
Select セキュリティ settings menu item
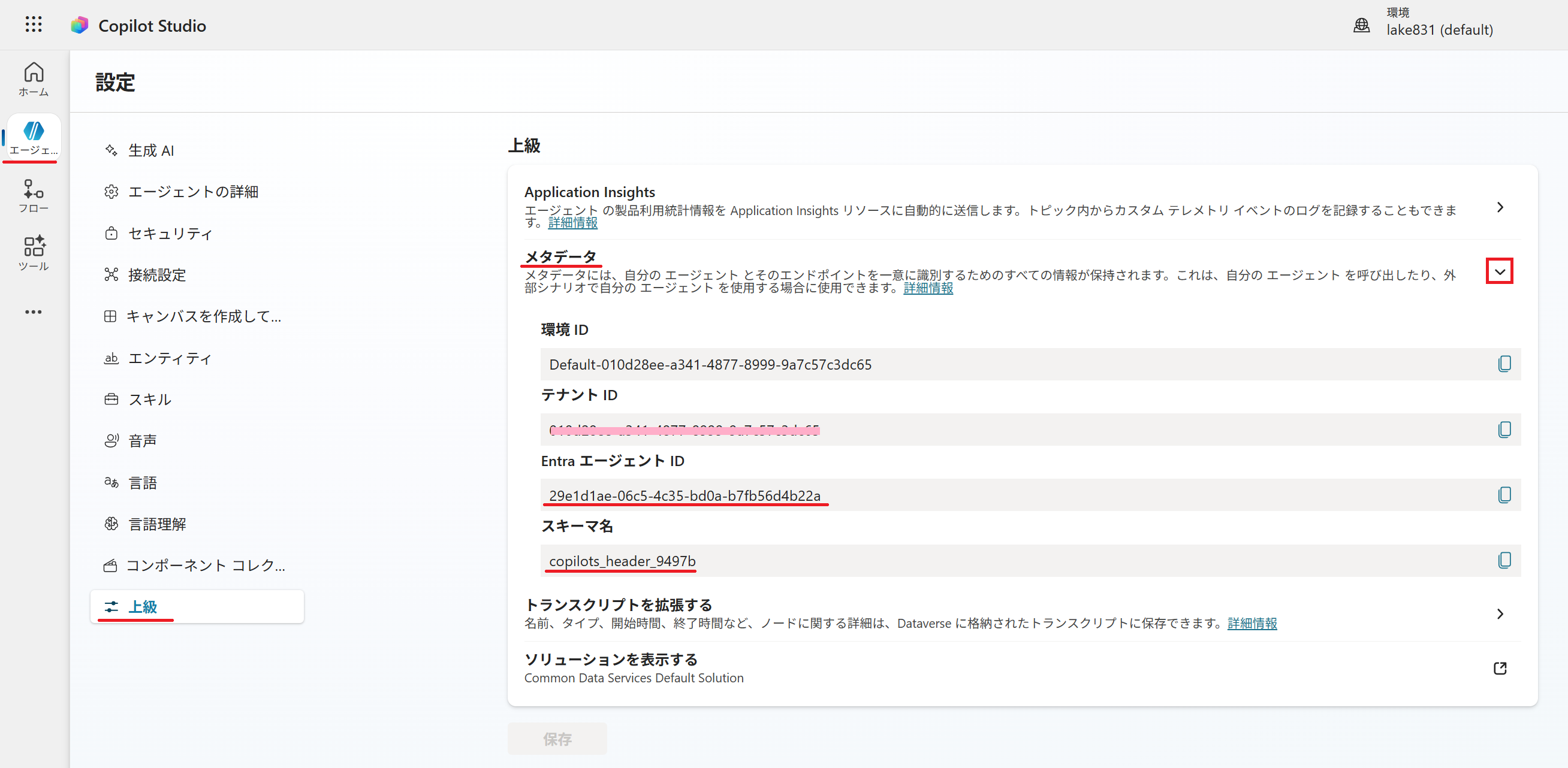tap(170, 234)
